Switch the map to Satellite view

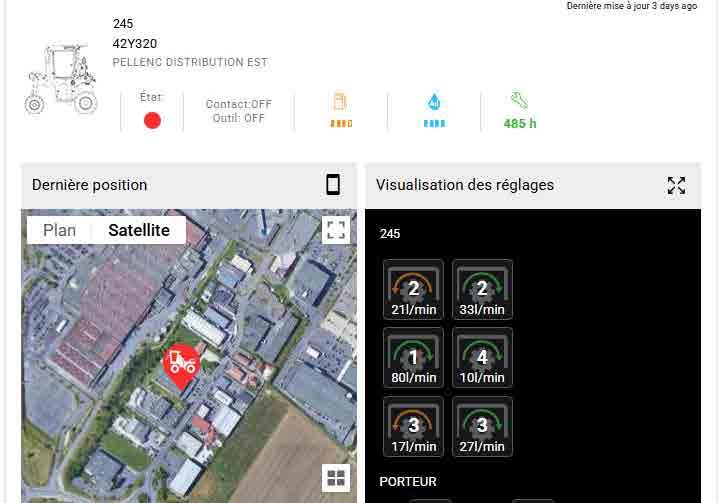(x=139, y=230)
